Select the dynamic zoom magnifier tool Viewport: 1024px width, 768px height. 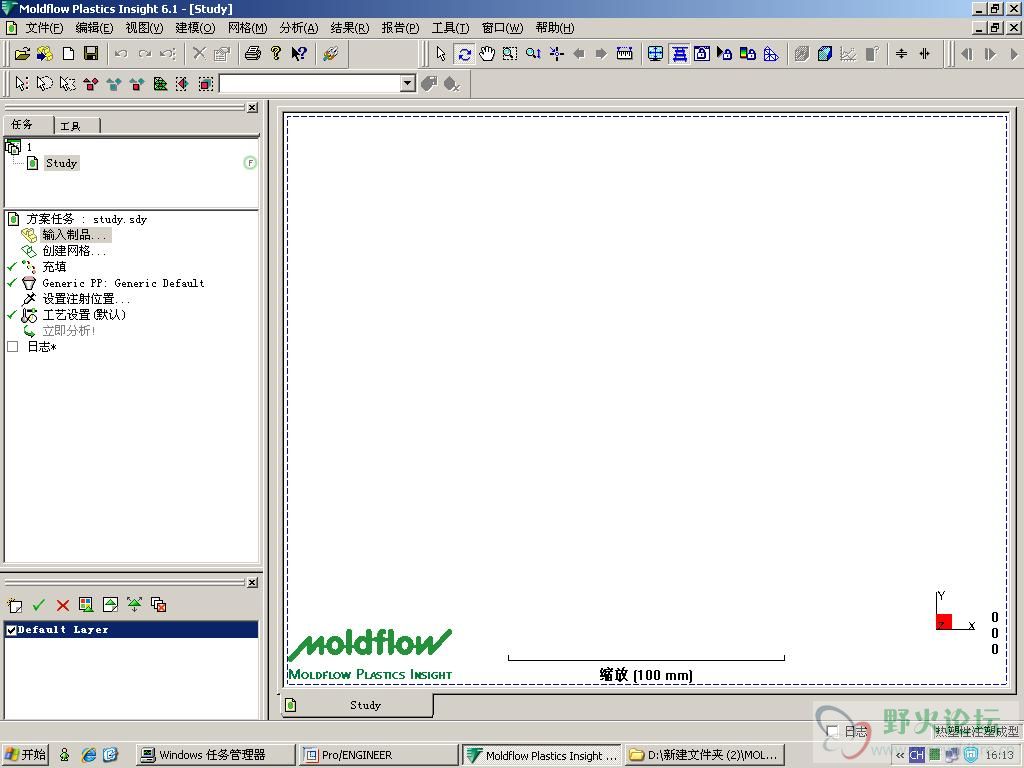(x=533, y=54)
